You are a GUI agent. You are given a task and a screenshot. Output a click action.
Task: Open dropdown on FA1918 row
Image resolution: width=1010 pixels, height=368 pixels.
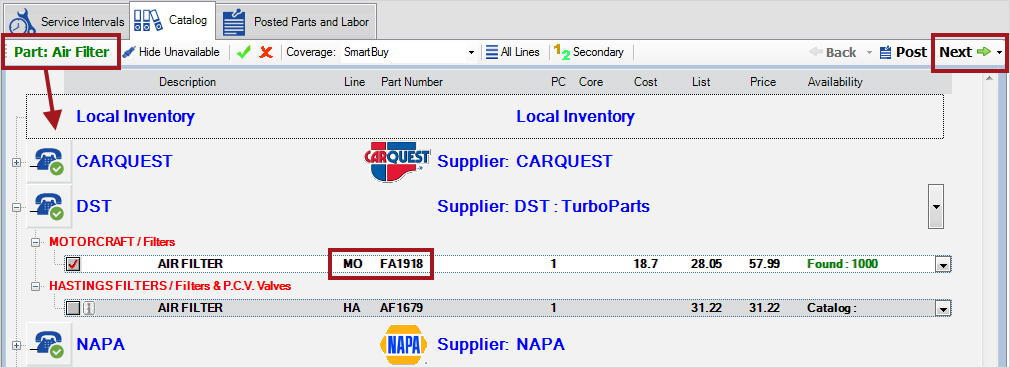click(943, 265)
